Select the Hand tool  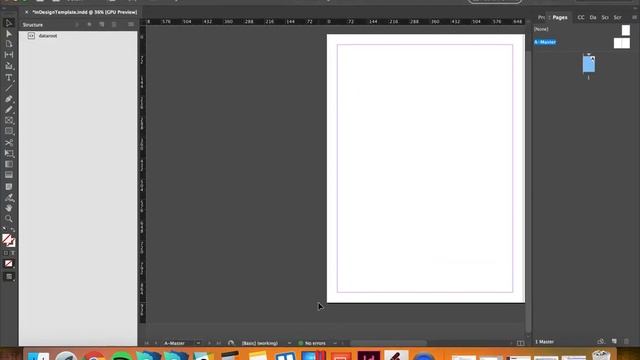tap(9, 208)
